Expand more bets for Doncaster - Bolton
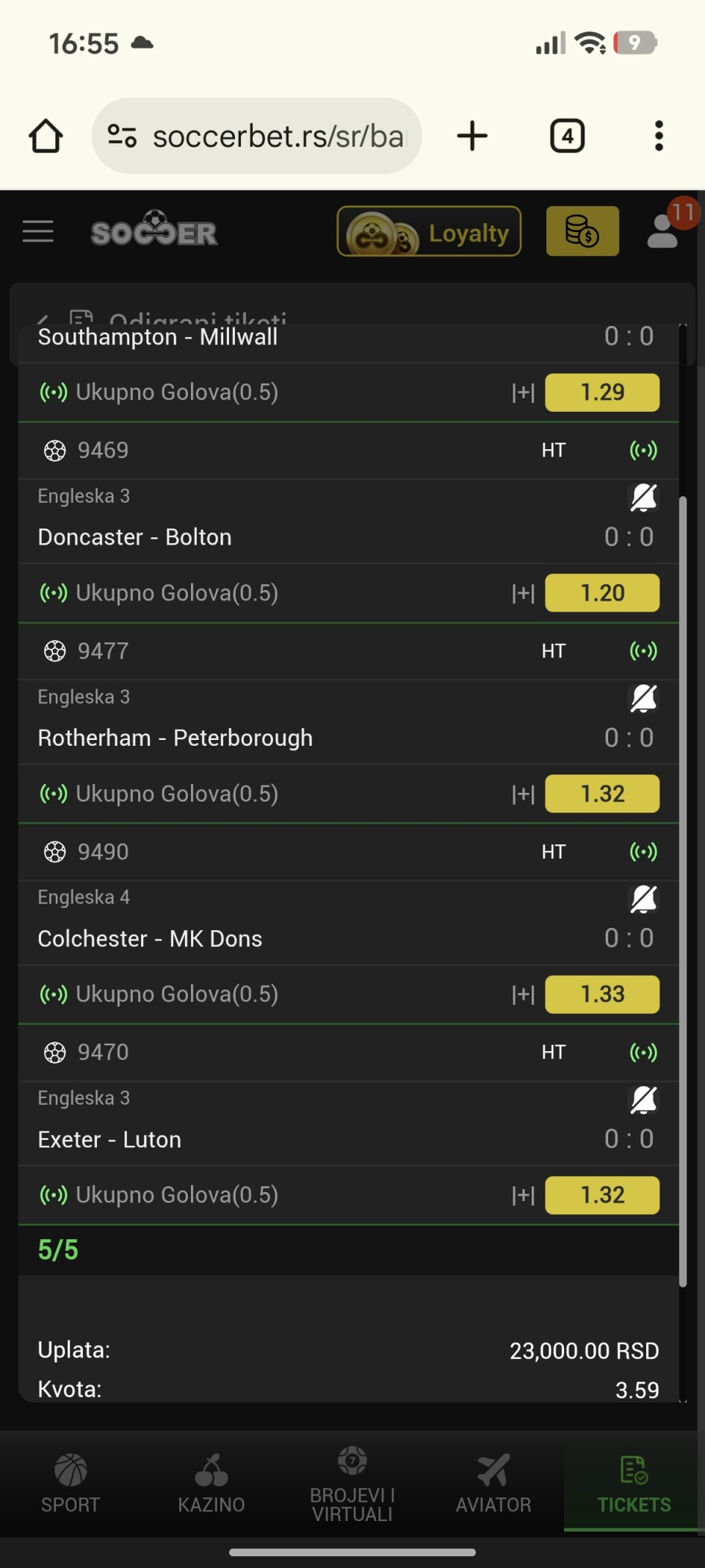The width and height of the screenshot is (705, 1568). [x=523, y=593]
